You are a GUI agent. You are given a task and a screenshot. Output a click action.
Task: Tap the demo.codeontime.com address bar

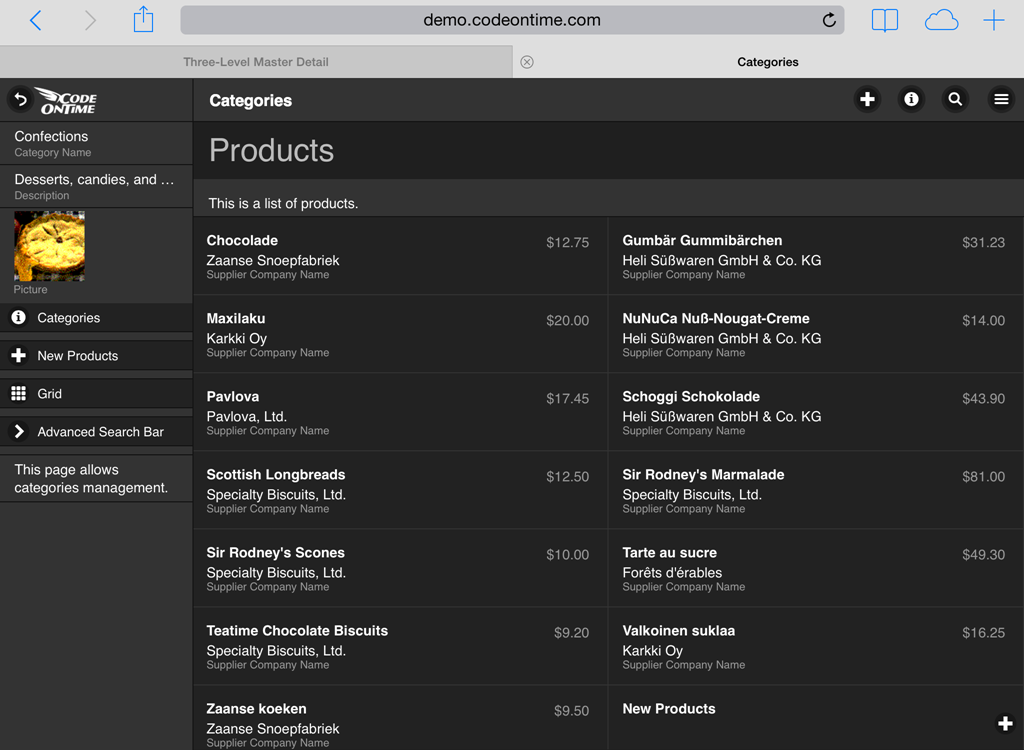(x=511, y=20)
